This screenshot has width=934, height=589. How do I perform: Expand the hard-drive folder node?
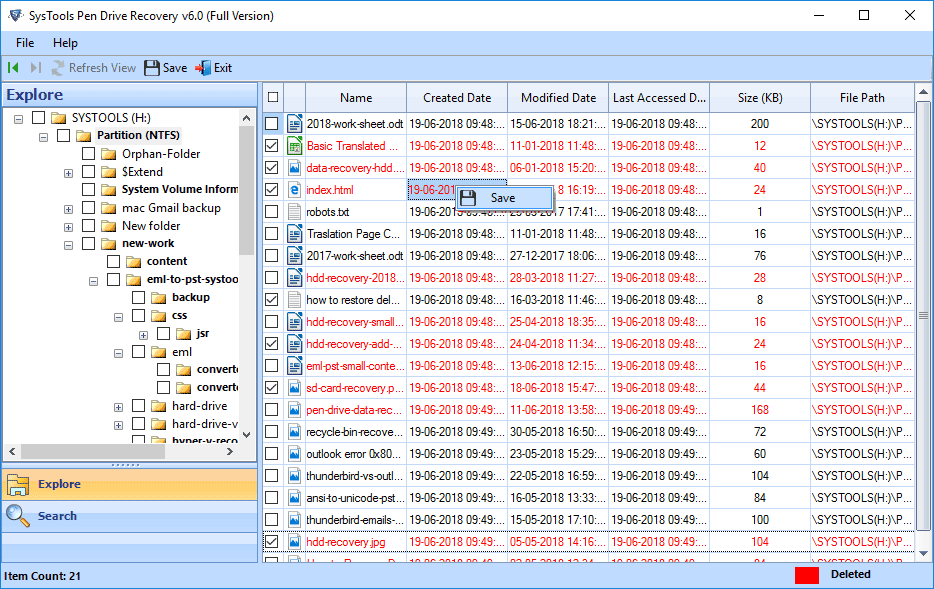click(118, 407)
